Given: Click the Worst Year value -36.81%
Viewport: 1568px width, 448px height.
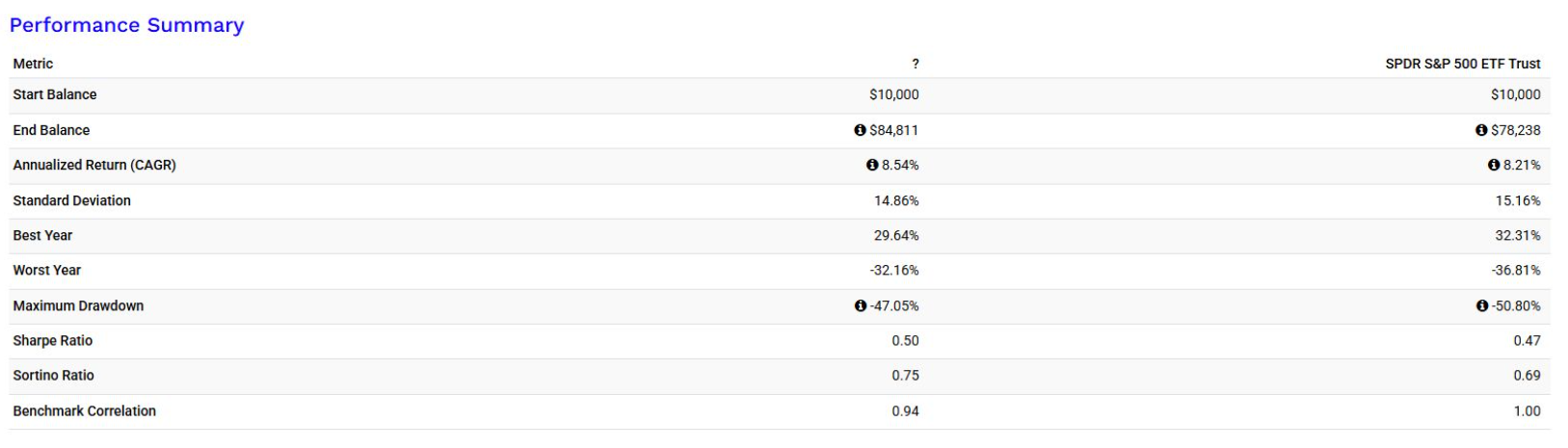Looking at the screenshot, I should point(1515,271).
